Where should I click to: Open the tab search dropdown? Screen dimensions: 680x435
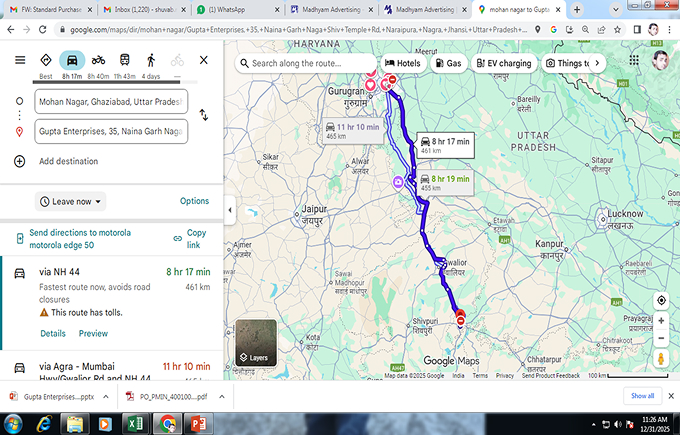pos(615,9)
